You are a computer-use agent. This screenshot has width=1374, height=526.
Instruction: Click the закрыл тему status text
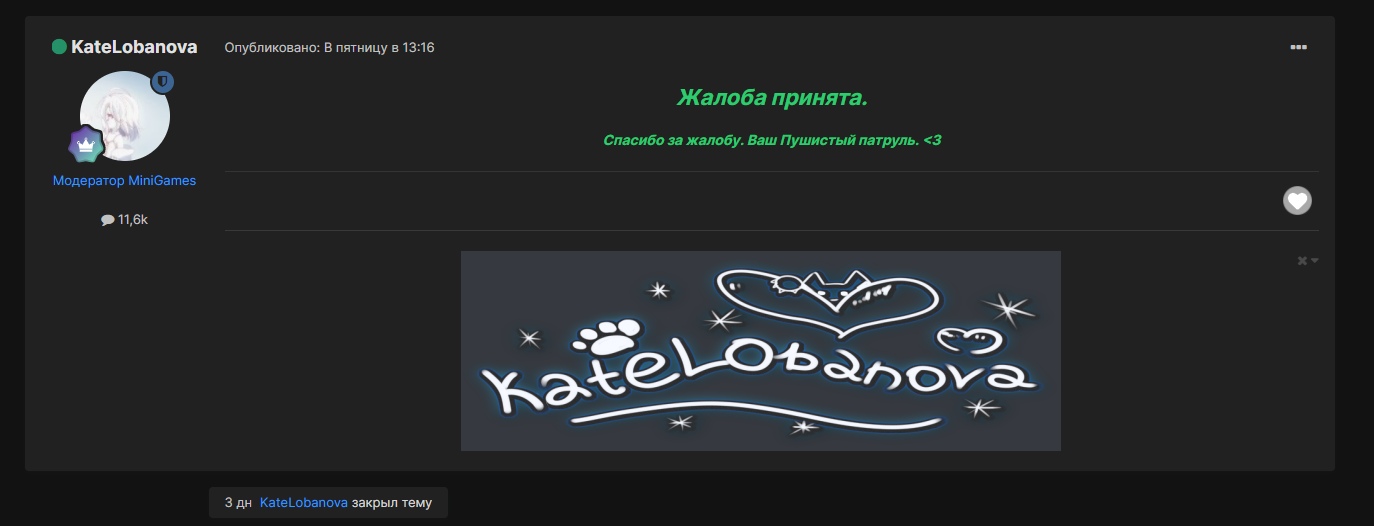tap(392, 503)
